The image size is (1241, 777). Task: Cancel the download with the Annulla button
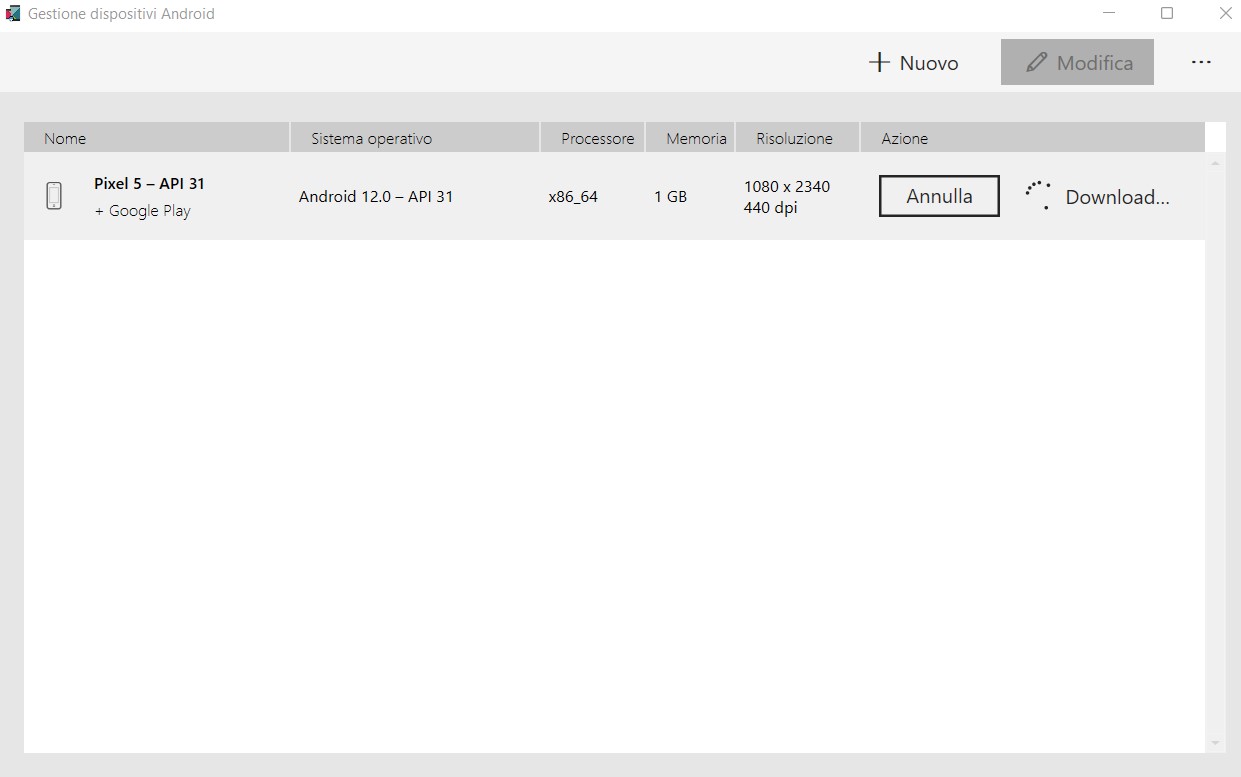click(939, 196)
